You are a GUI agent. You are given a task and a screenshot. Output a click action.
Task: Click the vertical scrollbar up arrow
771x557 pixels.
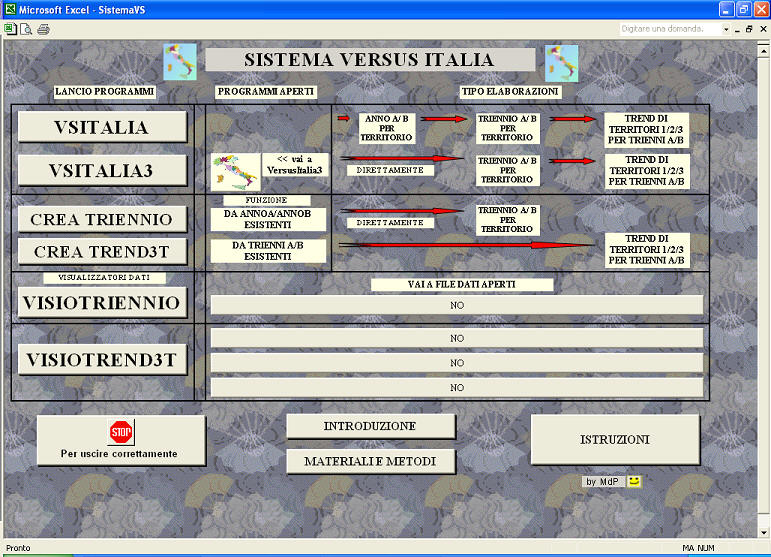[763, 50]
